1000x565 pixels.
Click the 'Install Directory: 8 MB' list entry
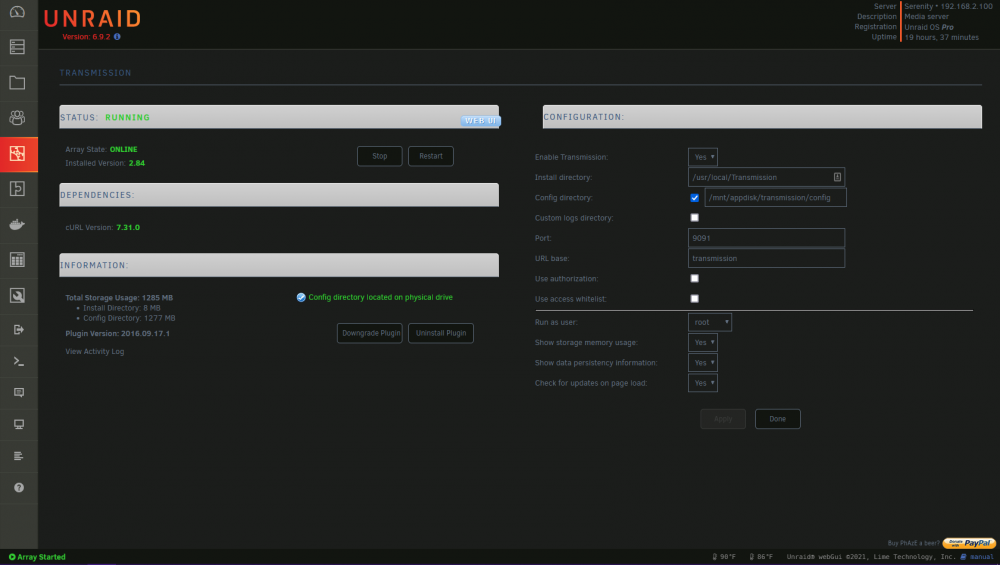pyautogui.click(x=122, y=308)
